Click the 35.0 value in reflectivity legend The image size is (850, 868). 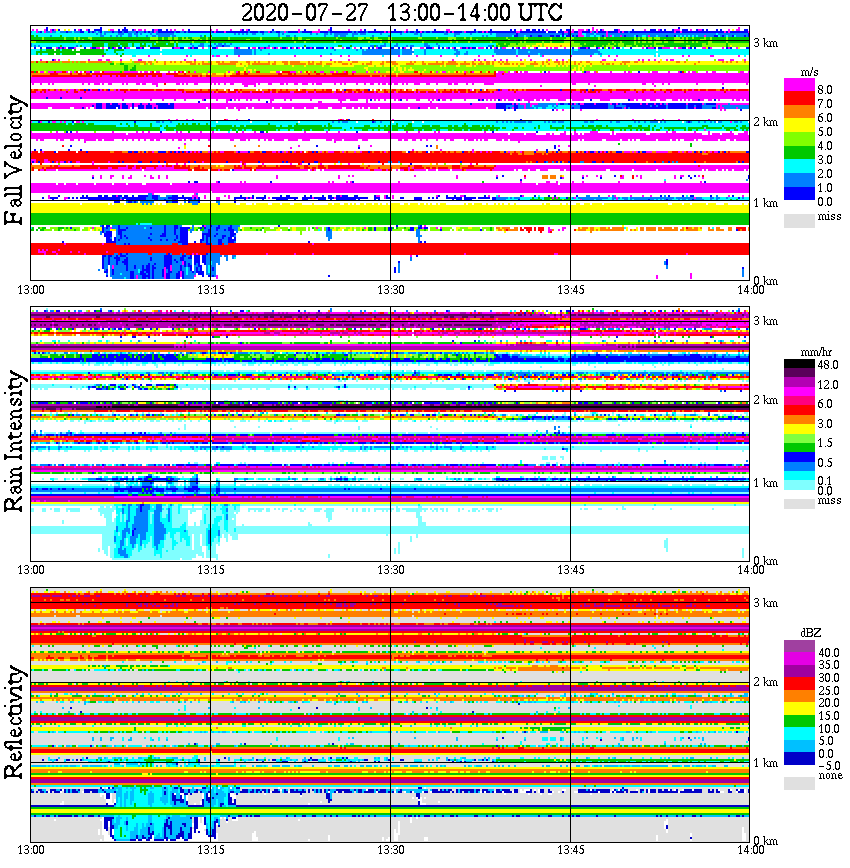pyautogui.click(x=829, y=665)
